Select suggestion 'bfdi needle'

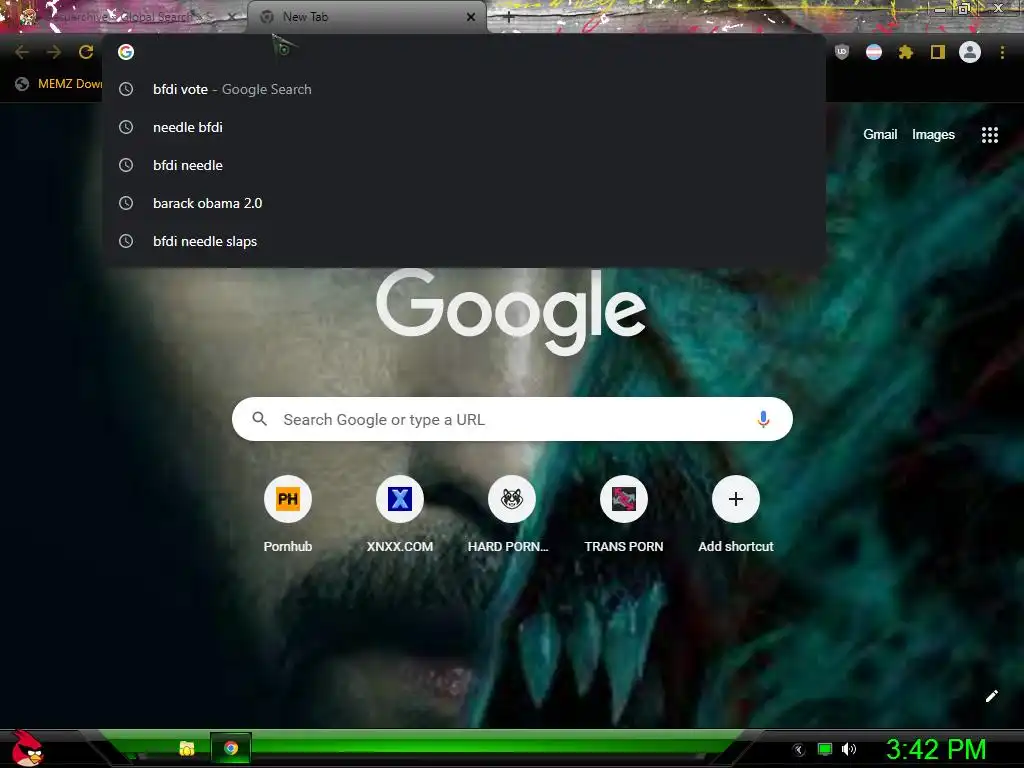(x=464, y=165)
